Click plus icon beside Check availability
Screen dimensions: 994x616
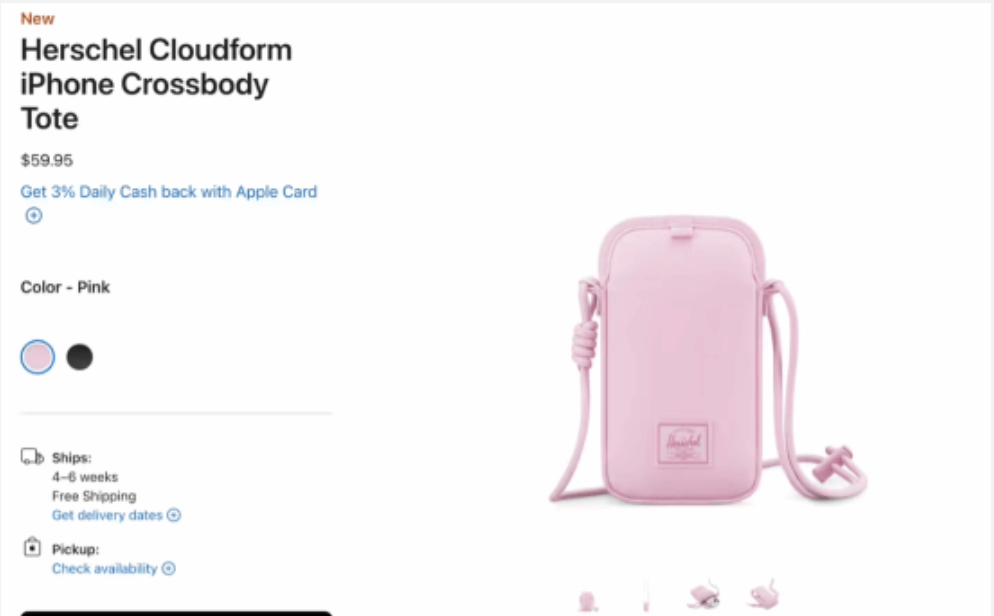pos(169,568)
